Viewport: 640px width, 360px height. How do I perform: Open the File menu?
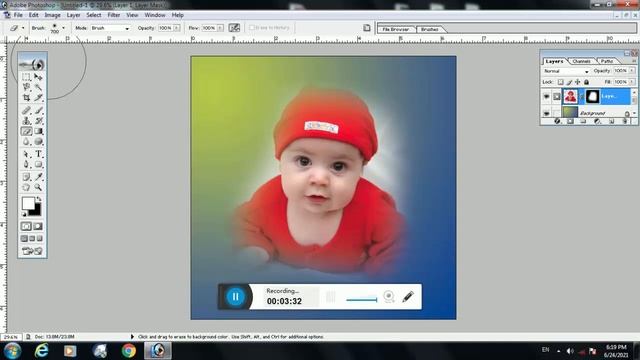(x=18, y=15)
